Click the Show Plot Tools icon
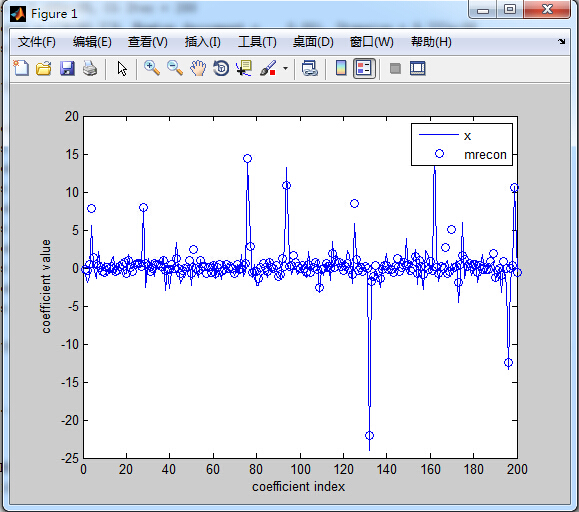This screenshot has height=512, width=579. point(418,68)
